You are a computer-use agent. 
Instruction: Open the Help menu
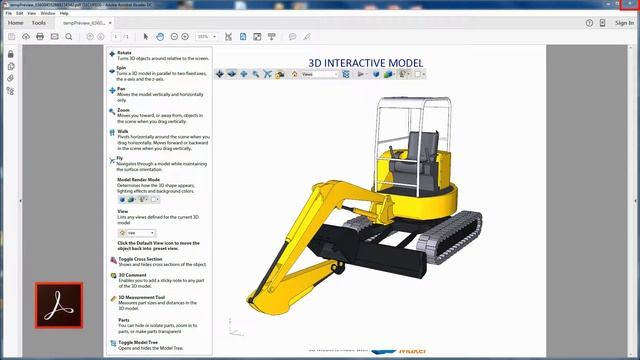[x=64, y=13]
